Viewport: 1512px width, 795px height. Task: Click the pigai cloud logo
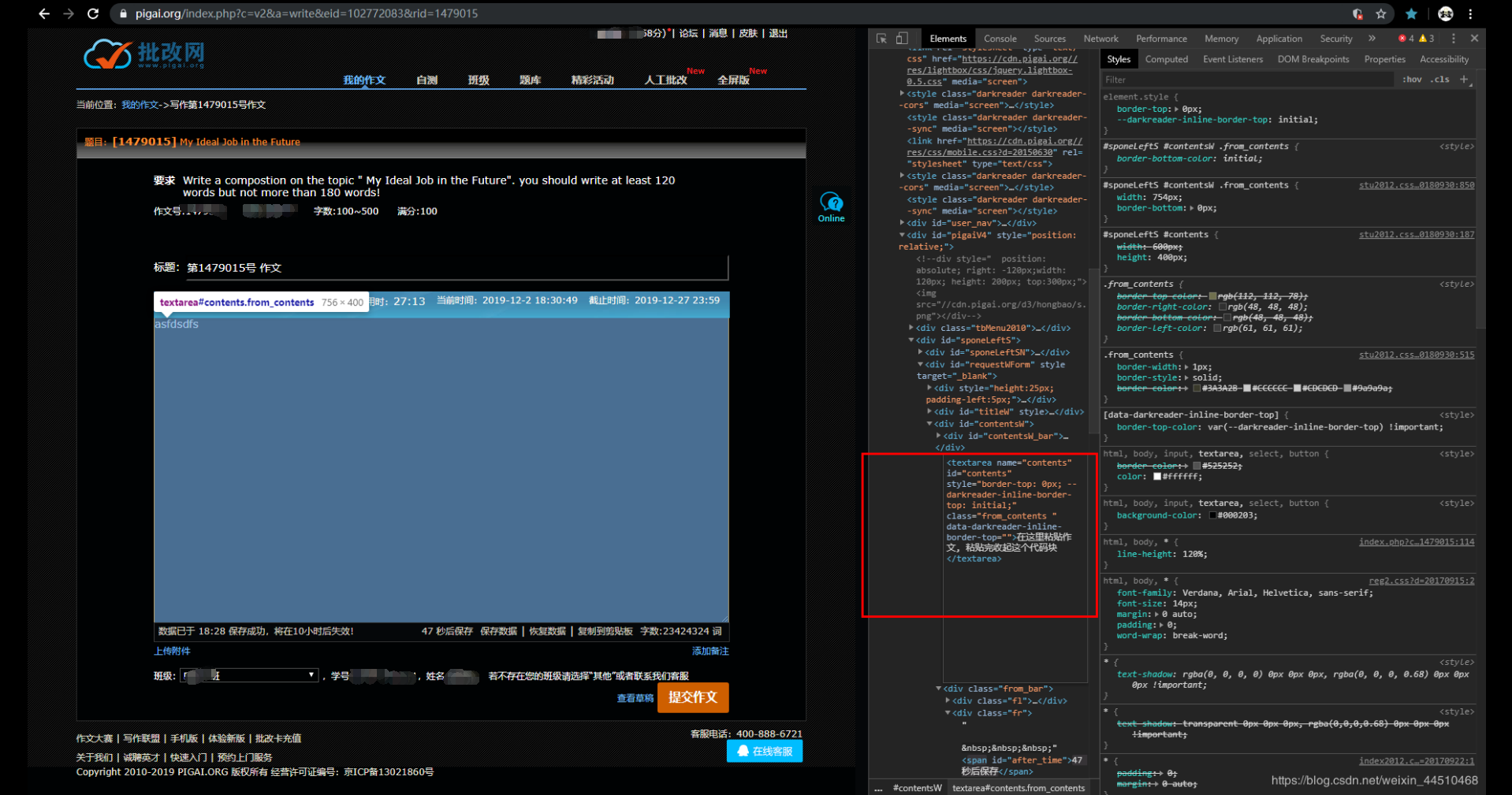(144, 54)
